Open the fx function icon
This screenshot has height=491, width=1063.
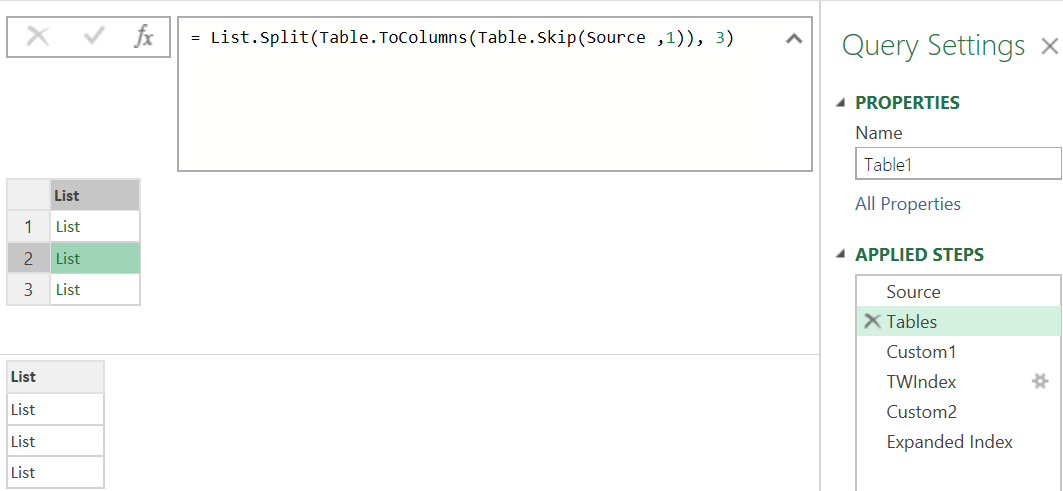coord(143,38)
